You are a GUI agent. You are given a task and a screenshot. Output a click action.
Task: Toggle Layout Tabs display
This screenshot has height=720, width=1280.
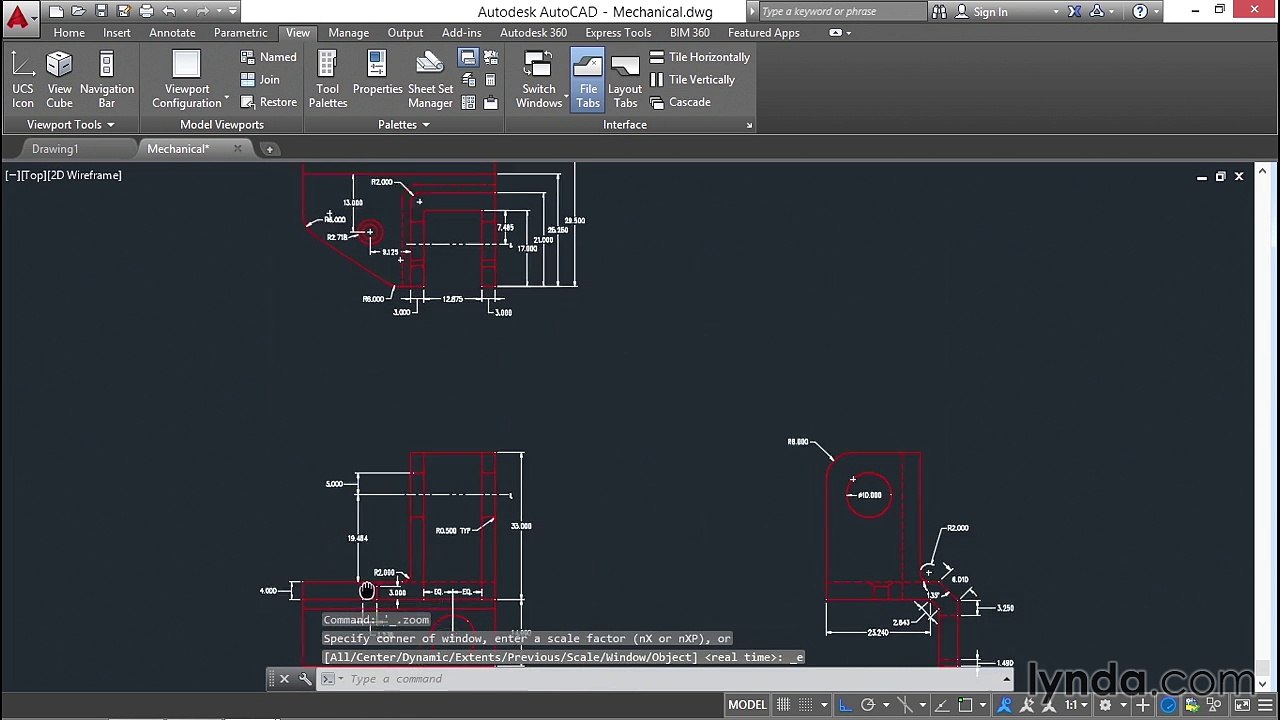[x=625, y=80]
